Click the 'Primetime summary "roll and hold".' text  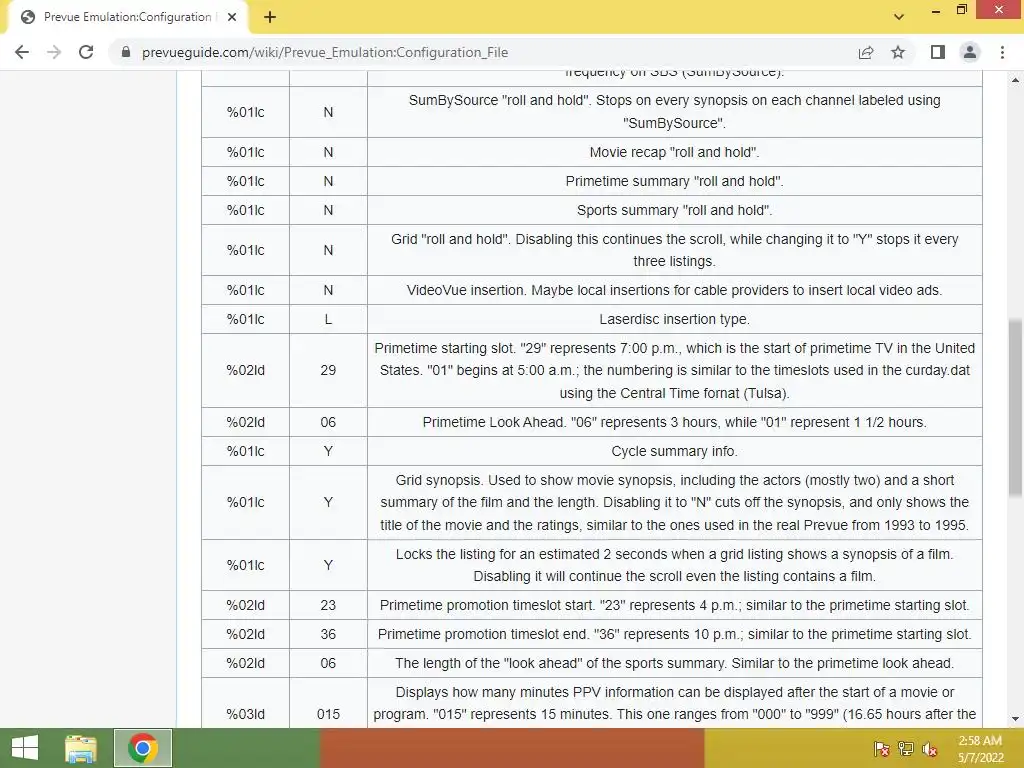[x=674, y=181]
